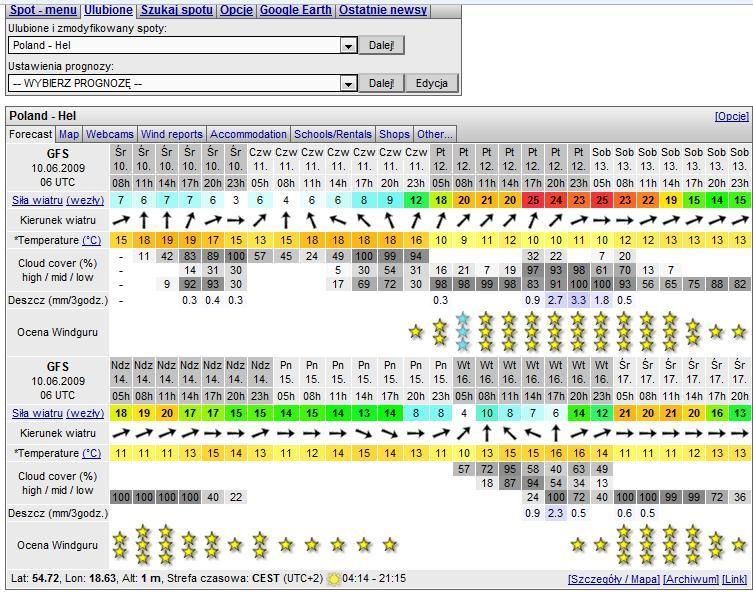Open the [Link] link at bottom right
The width and height of the screenshot is (753, 592).
[735, 579]
